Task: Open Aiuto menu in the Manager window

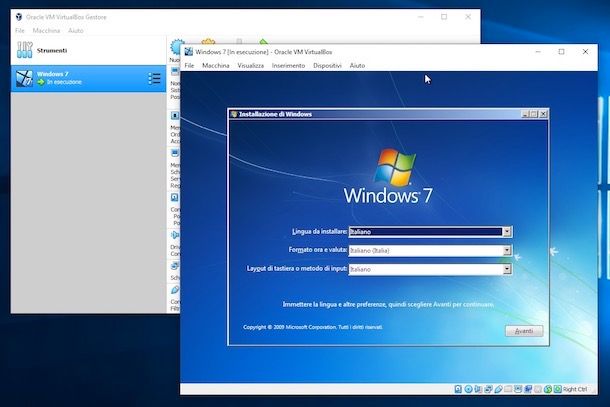Action: [x=75, y=30]
